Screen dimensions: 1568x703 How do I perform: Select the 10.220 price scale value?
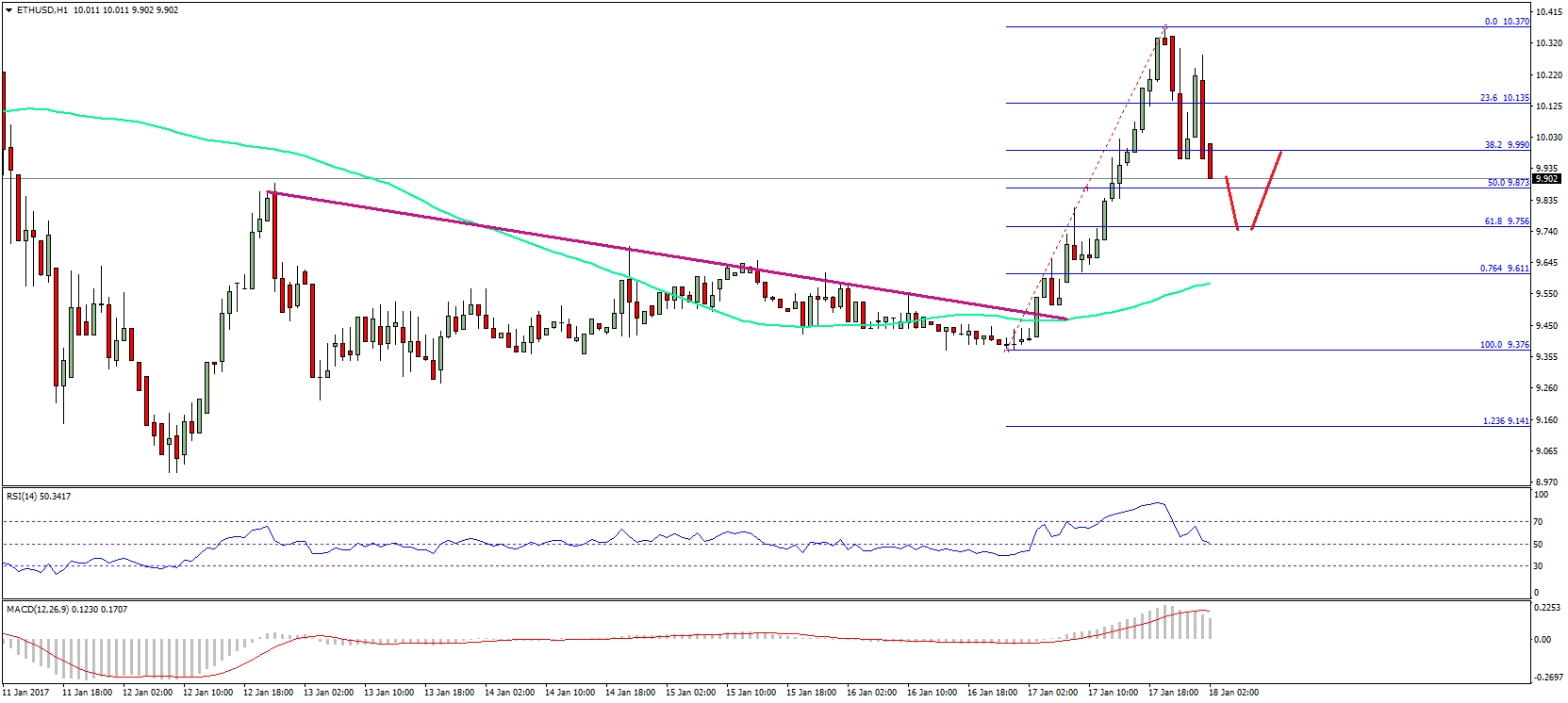point(1549,75)
